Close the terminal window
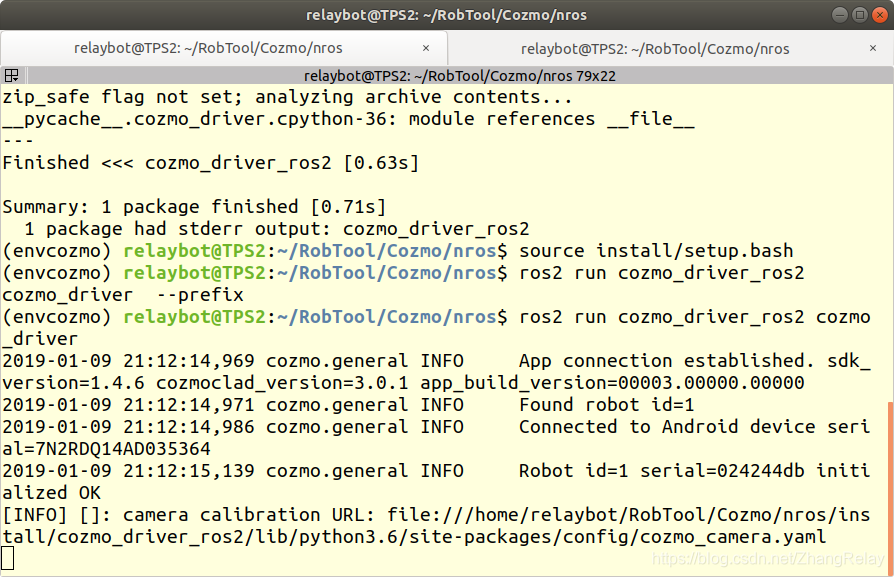 tap(880, 15)
